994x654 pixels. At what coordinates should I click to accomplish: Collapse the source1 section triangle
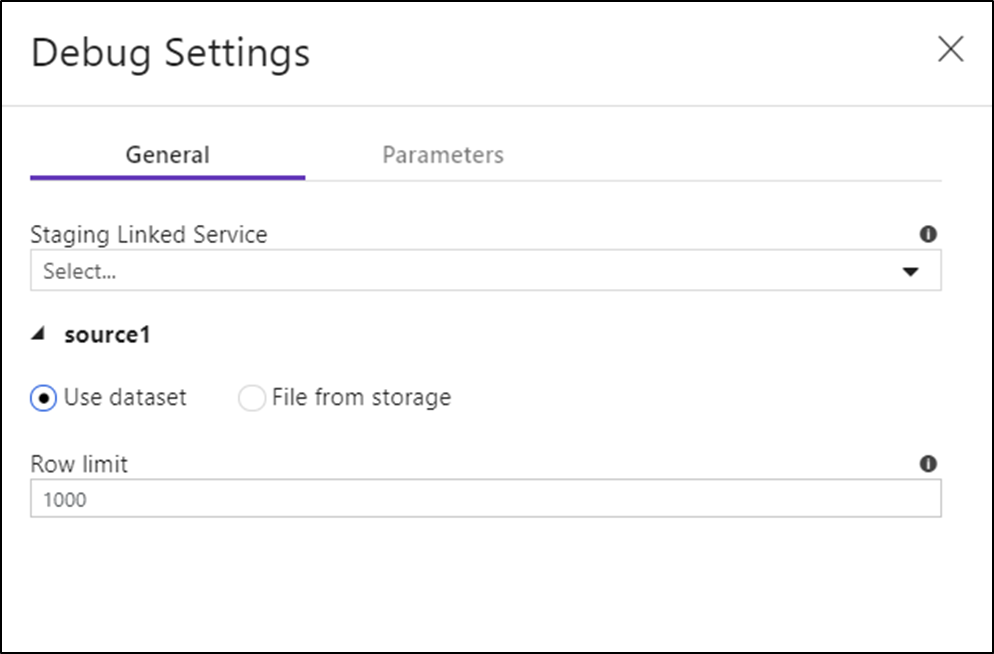click(x=38, y=336)
